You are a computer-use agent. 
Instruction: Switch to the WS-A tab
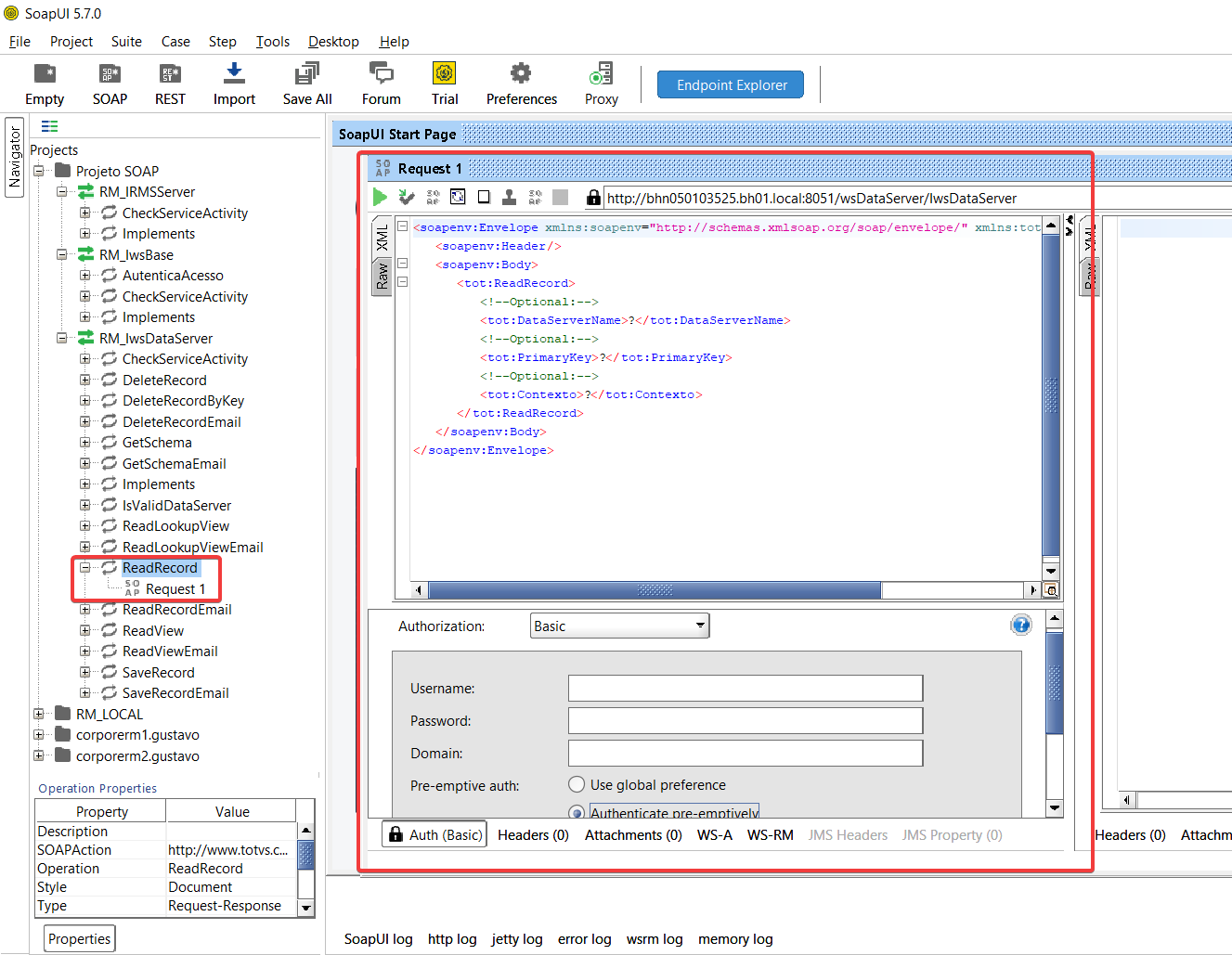tap(715, 834)
